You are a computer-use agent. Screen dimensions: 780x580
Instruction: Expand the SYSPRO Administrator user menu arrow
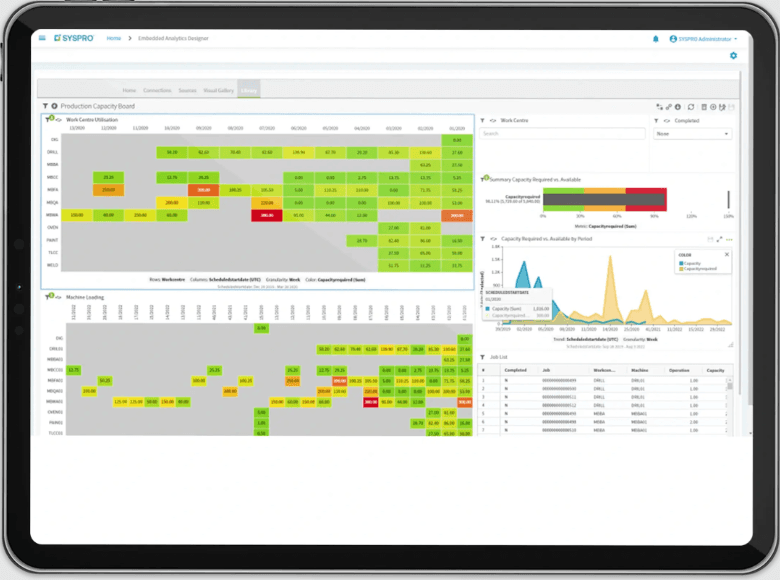click(736, 39)
